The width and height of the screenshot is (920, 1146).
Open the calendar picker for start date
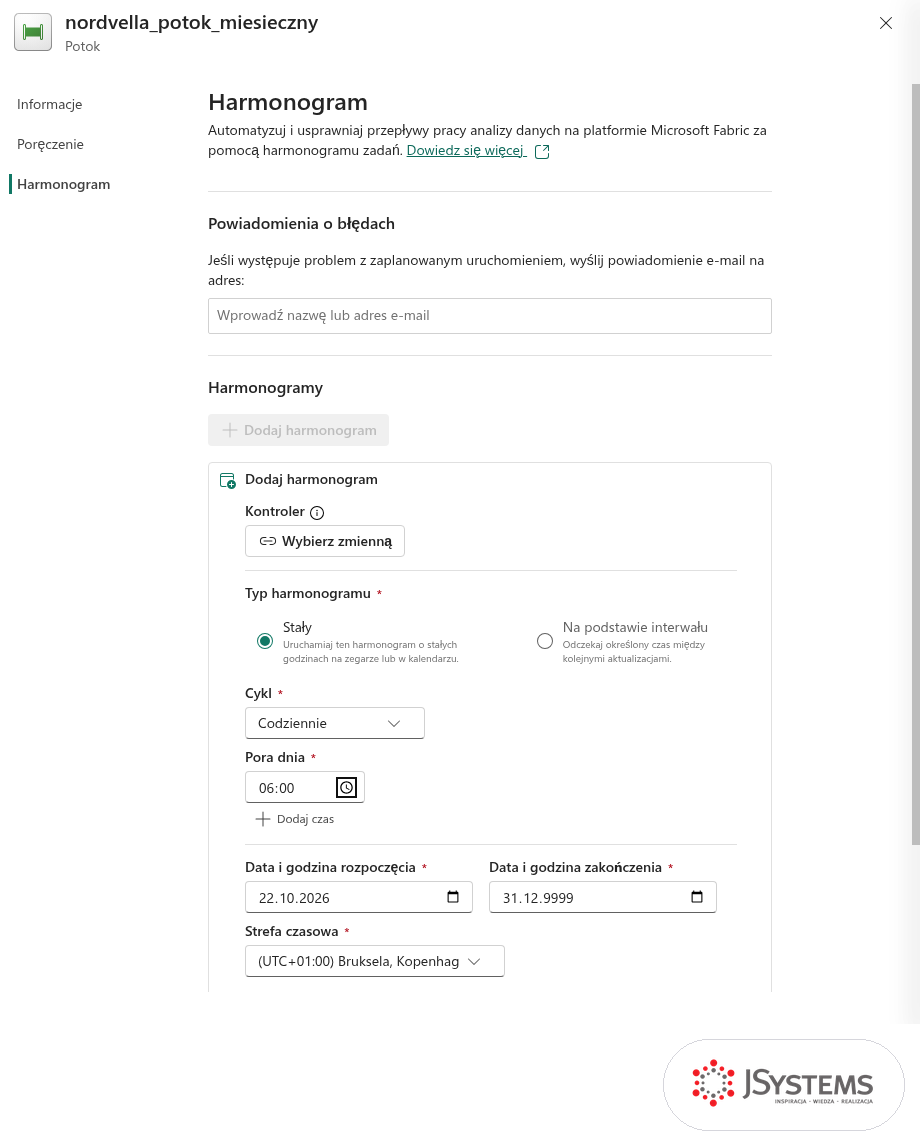453,897
